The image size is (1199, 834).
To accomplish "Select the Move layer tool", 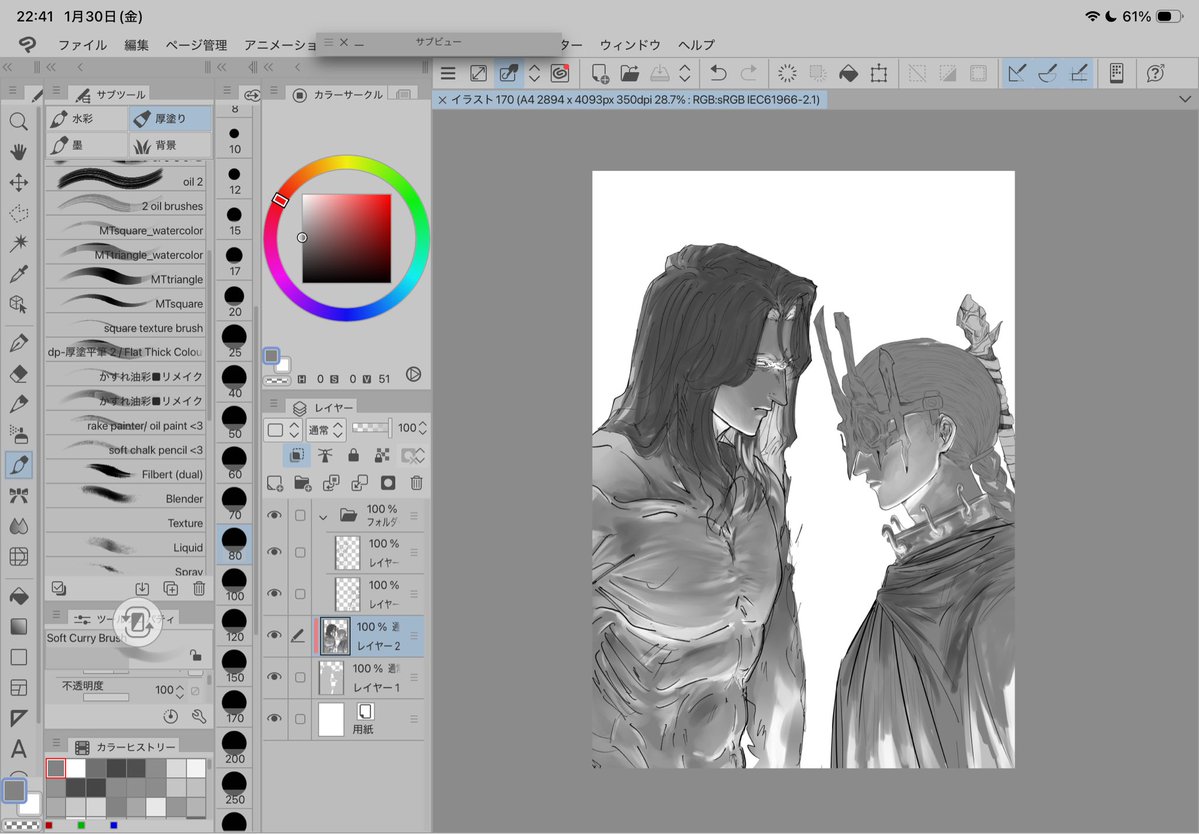I will click(x=18, y=182).
